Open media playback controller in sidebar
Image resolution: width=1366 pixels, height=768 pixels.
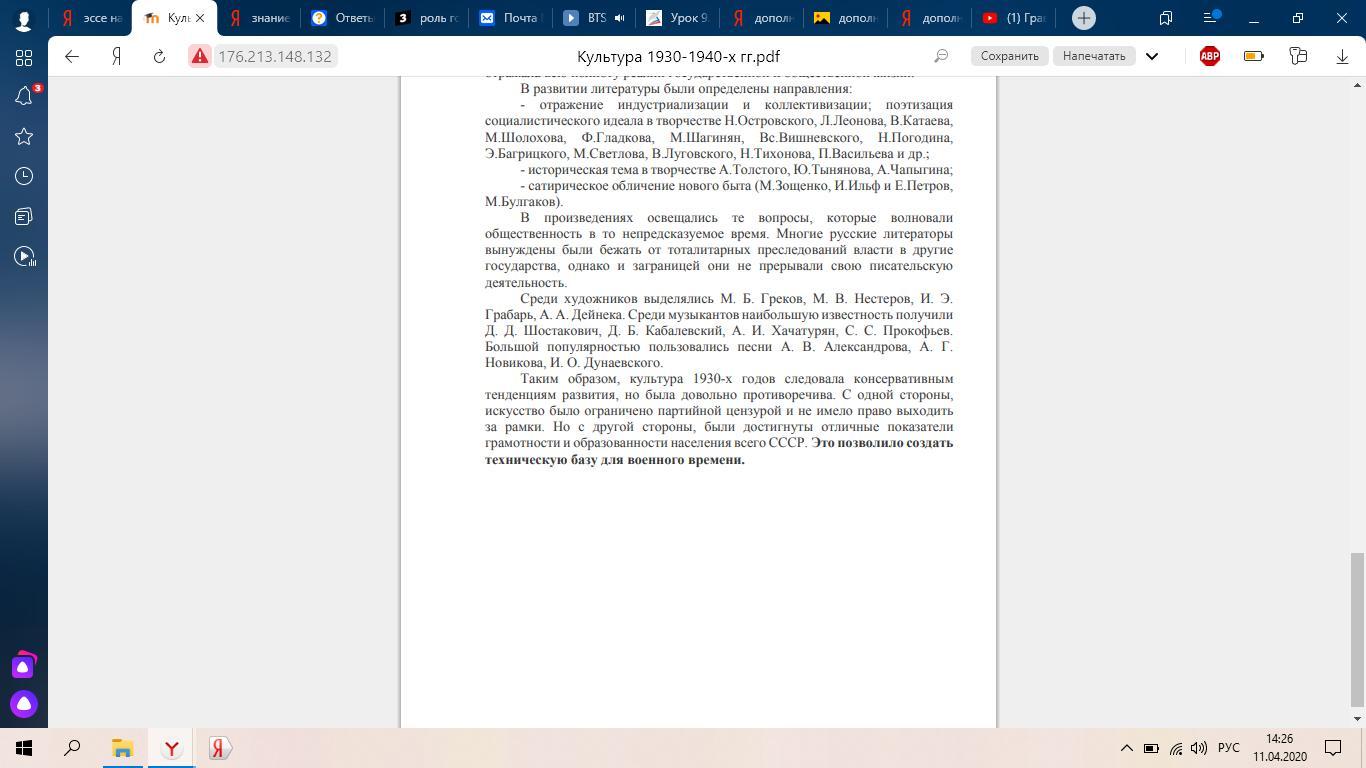click(24, 256)
